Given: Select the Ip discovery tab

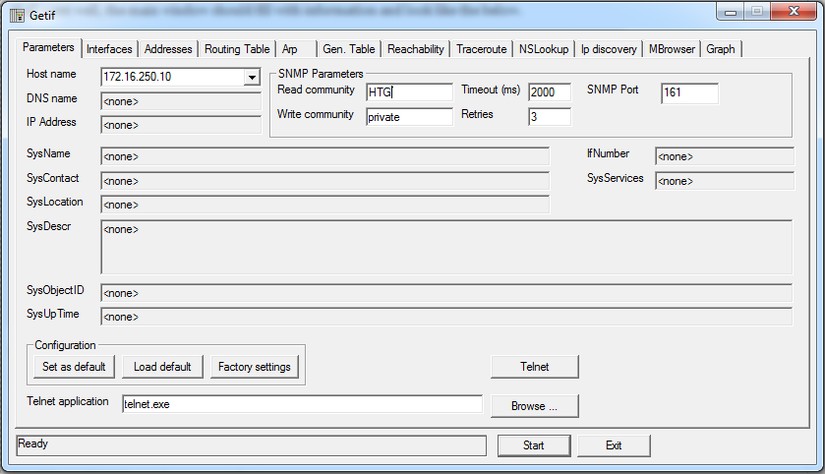Looking at the screenshot, I should coord(609,49).
